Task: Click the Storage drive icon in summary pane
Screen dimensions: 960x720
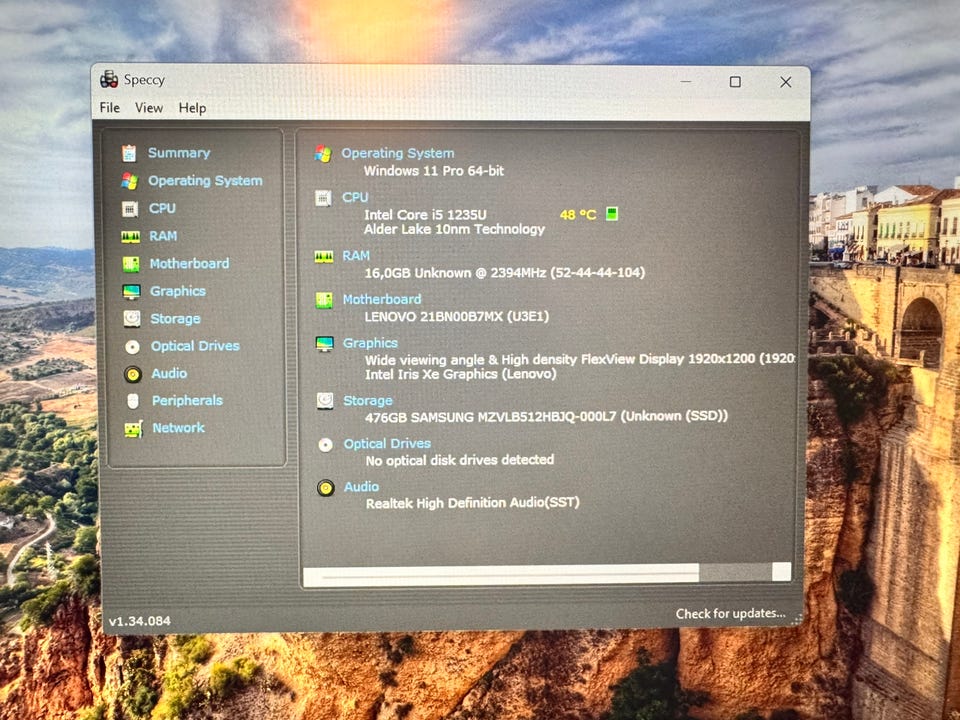Action: (x=325, y=401)
